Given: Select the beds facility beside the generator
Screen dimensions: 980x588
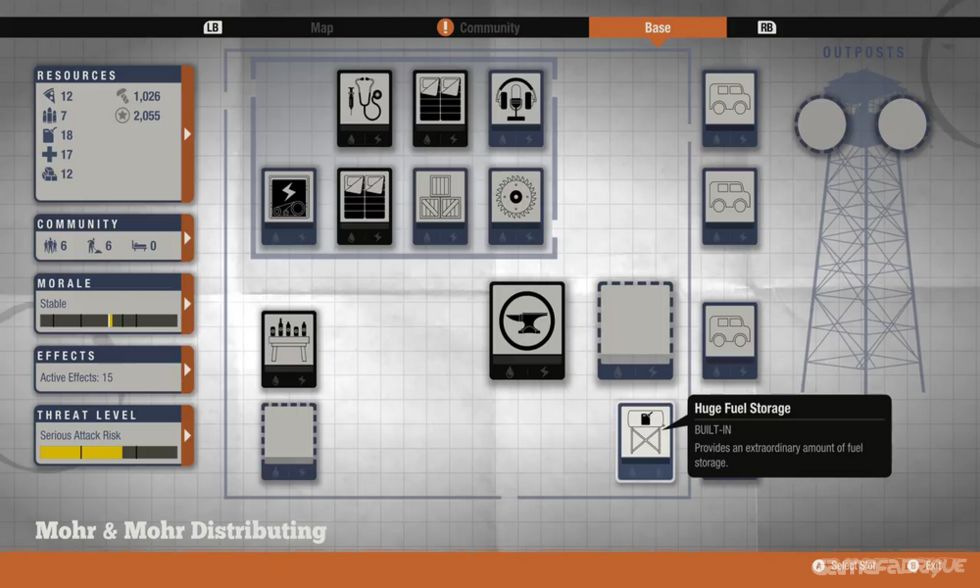Looking at the screenshot, I should tap(364, 206).
